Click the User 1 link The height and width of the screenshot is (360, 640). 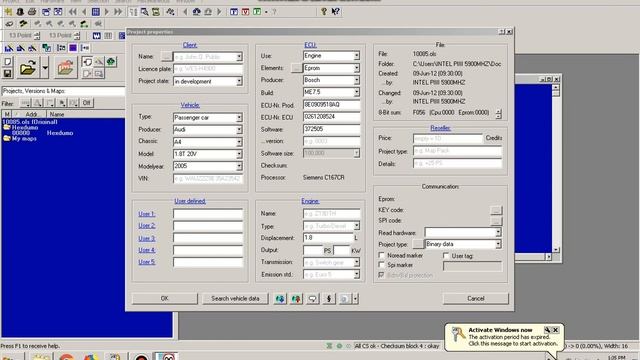coord(147,214)
